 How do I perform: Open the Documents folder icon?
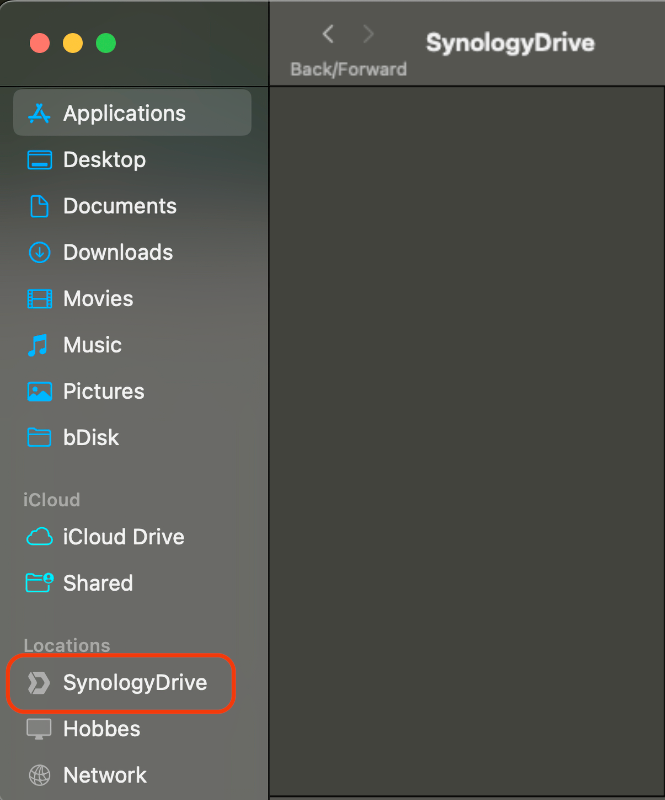[39, 206]
